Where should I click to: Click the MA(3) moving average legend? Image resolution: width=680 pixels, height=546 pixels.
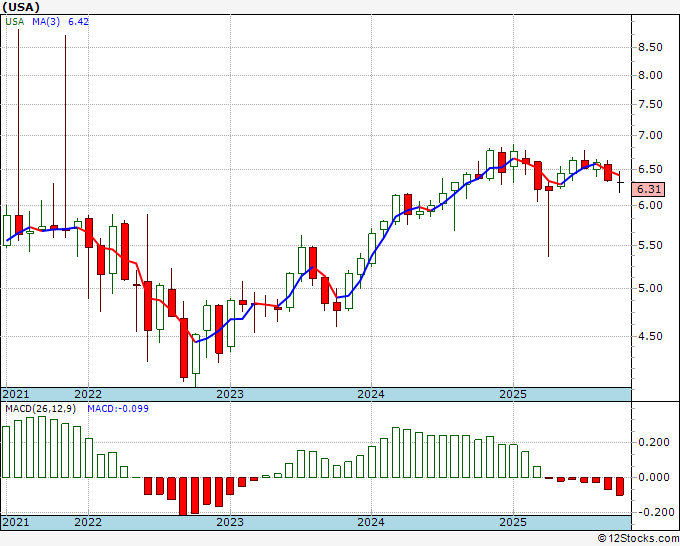coord(46,22)
